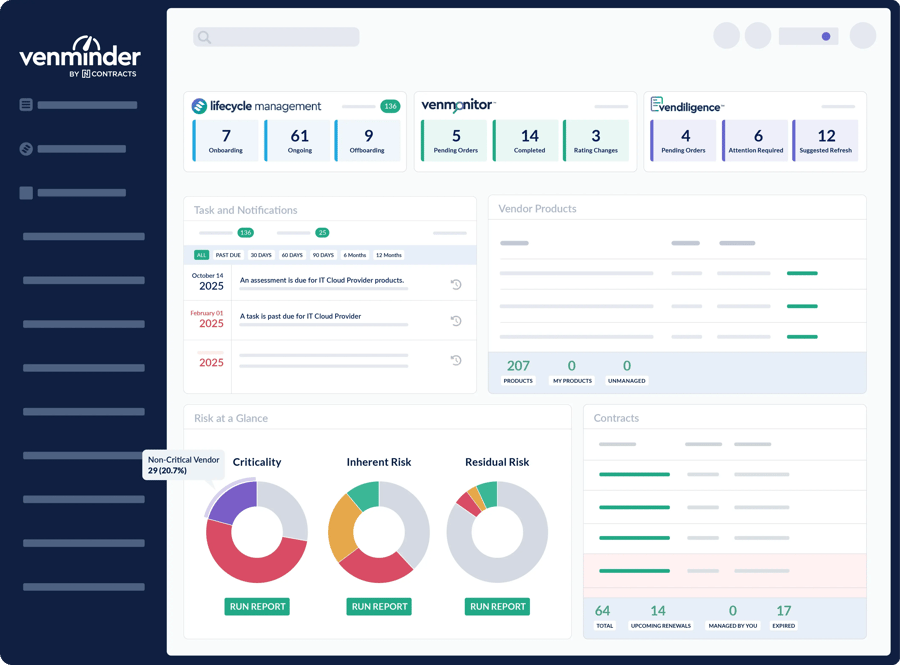Open the 7 Onboarding tile
This screenshot has height=665, width=900.
[226, 141]
